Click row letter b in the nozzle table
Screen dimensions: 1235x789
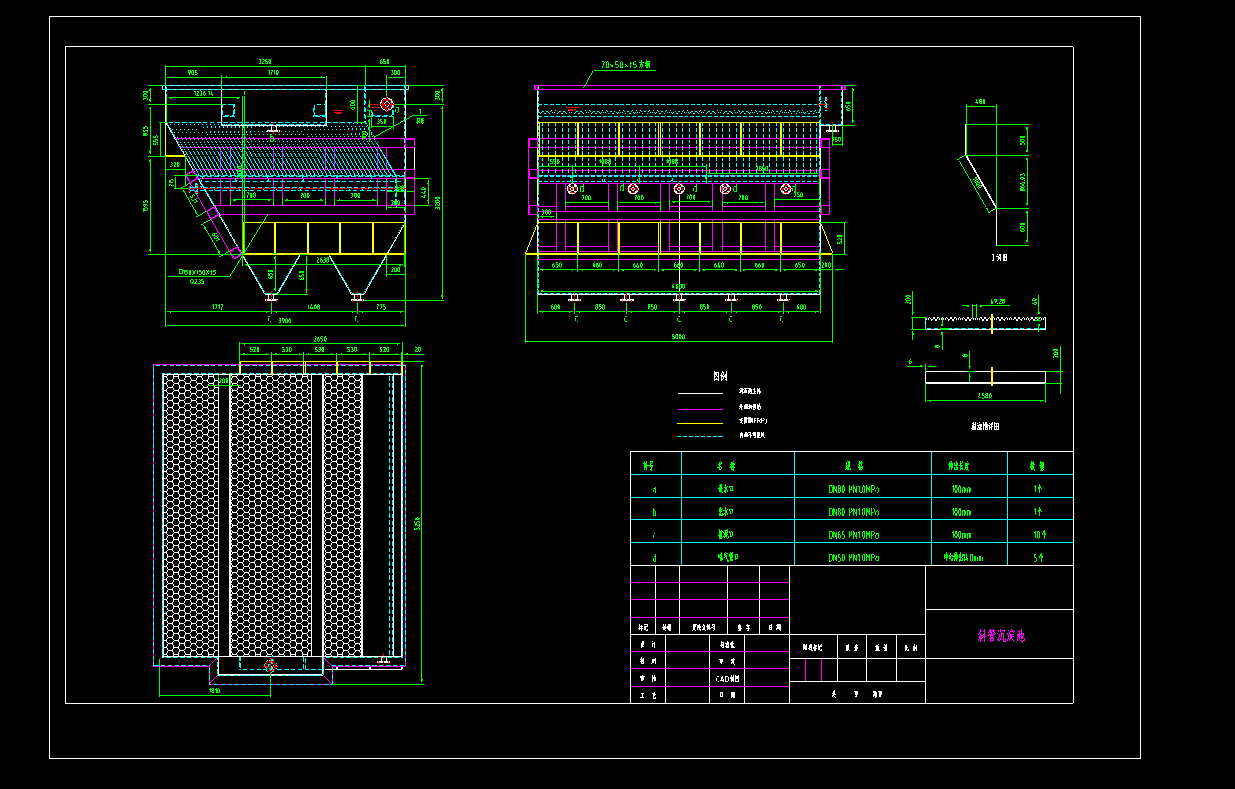655,512
